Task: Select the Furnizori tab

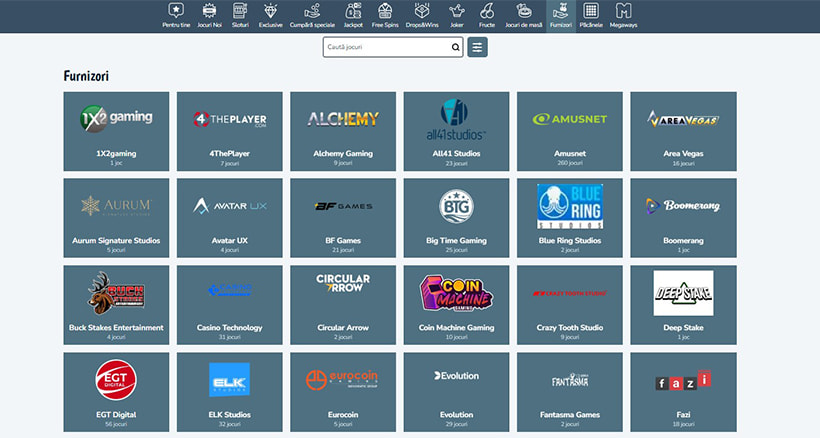Action: 561,16
